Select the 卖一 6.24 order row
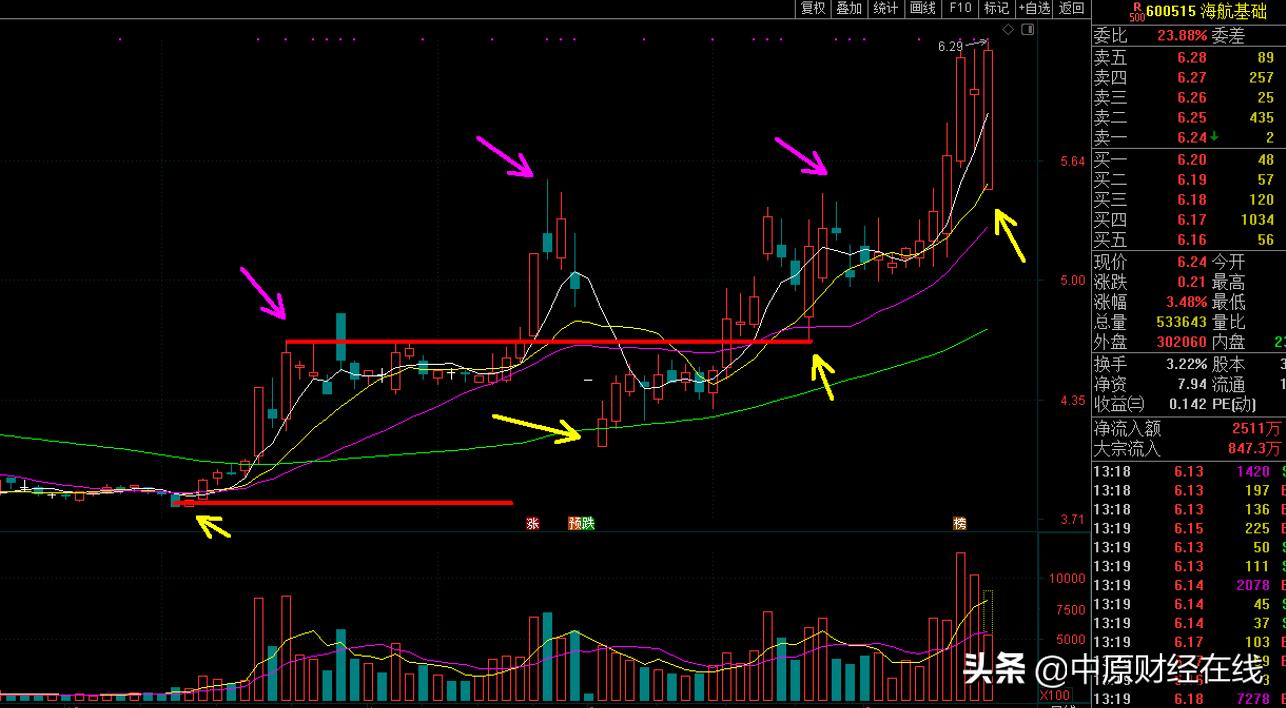Viewport: 1286px width, 708px height. click(1188, 138)
